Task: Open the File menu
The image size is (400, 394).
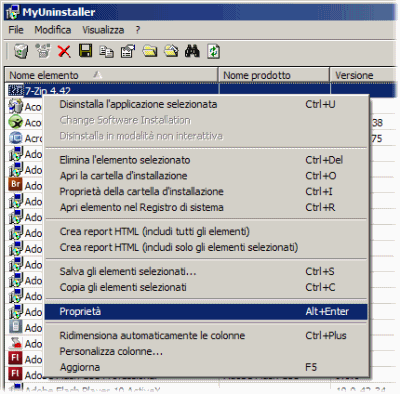Action: pyautogui.click(x=16, y=30)
